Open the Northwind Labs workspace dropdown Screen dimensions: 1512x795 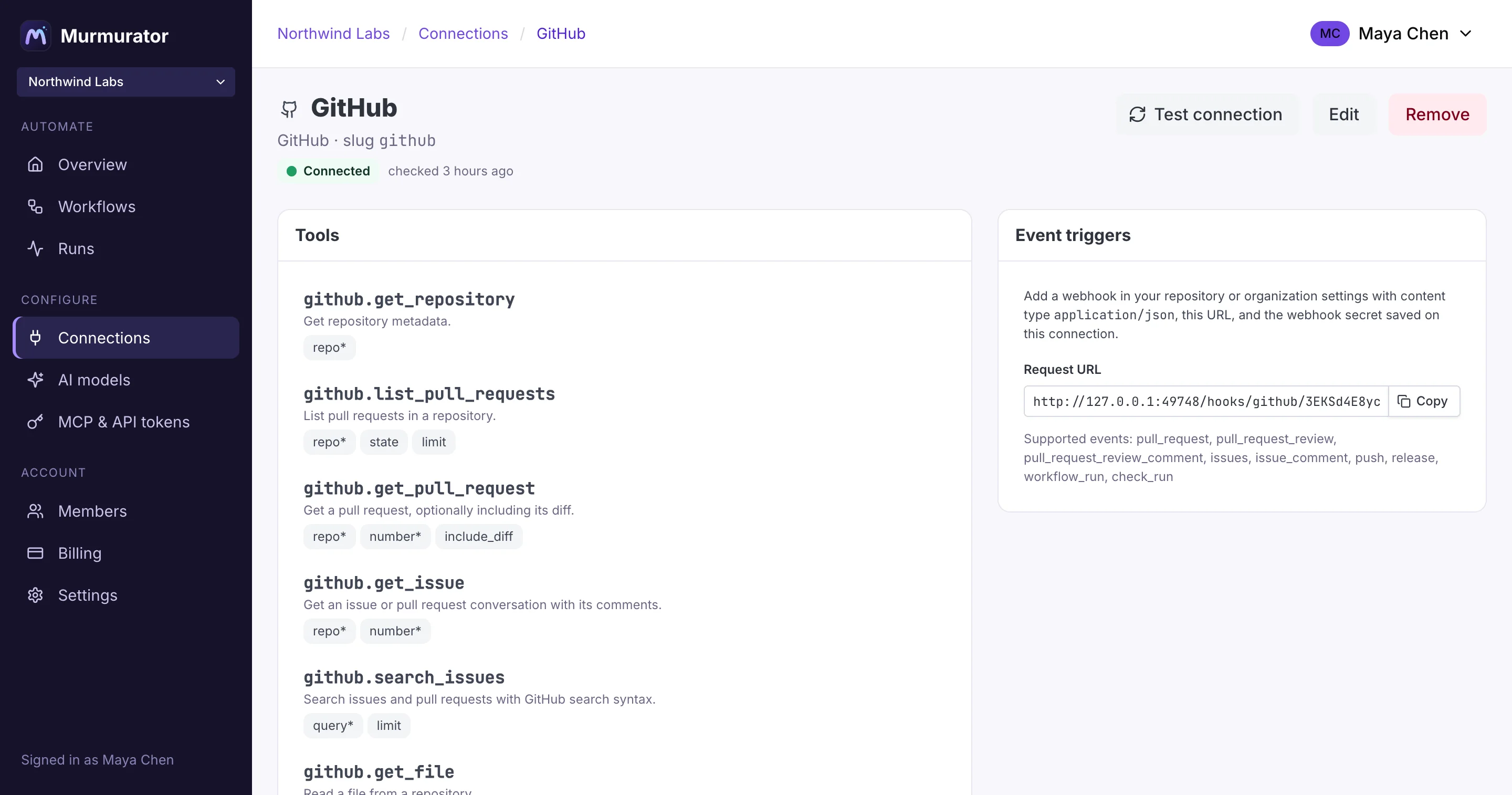pyautogui.click(x=126, y=81)
